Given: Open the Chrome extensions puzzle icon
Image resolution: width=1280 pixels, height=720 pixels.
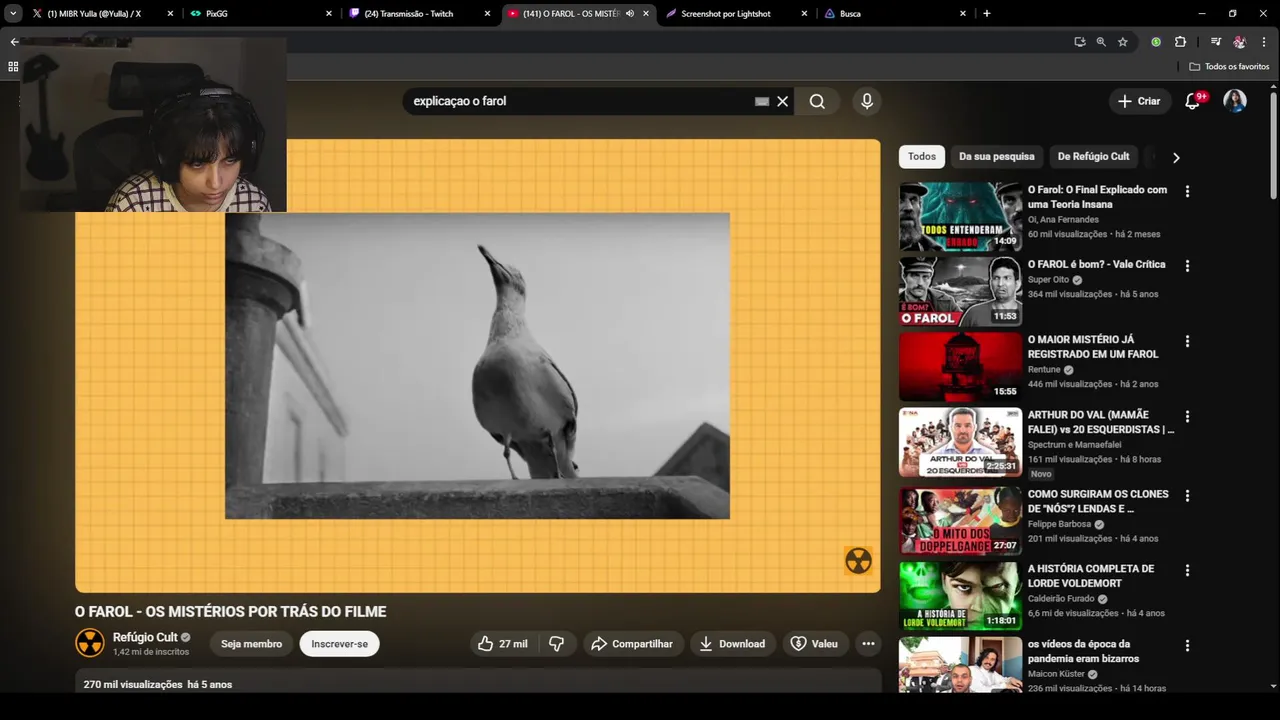Looking at the screenshot, I should pyautogui.click(x=1180, y=42).
